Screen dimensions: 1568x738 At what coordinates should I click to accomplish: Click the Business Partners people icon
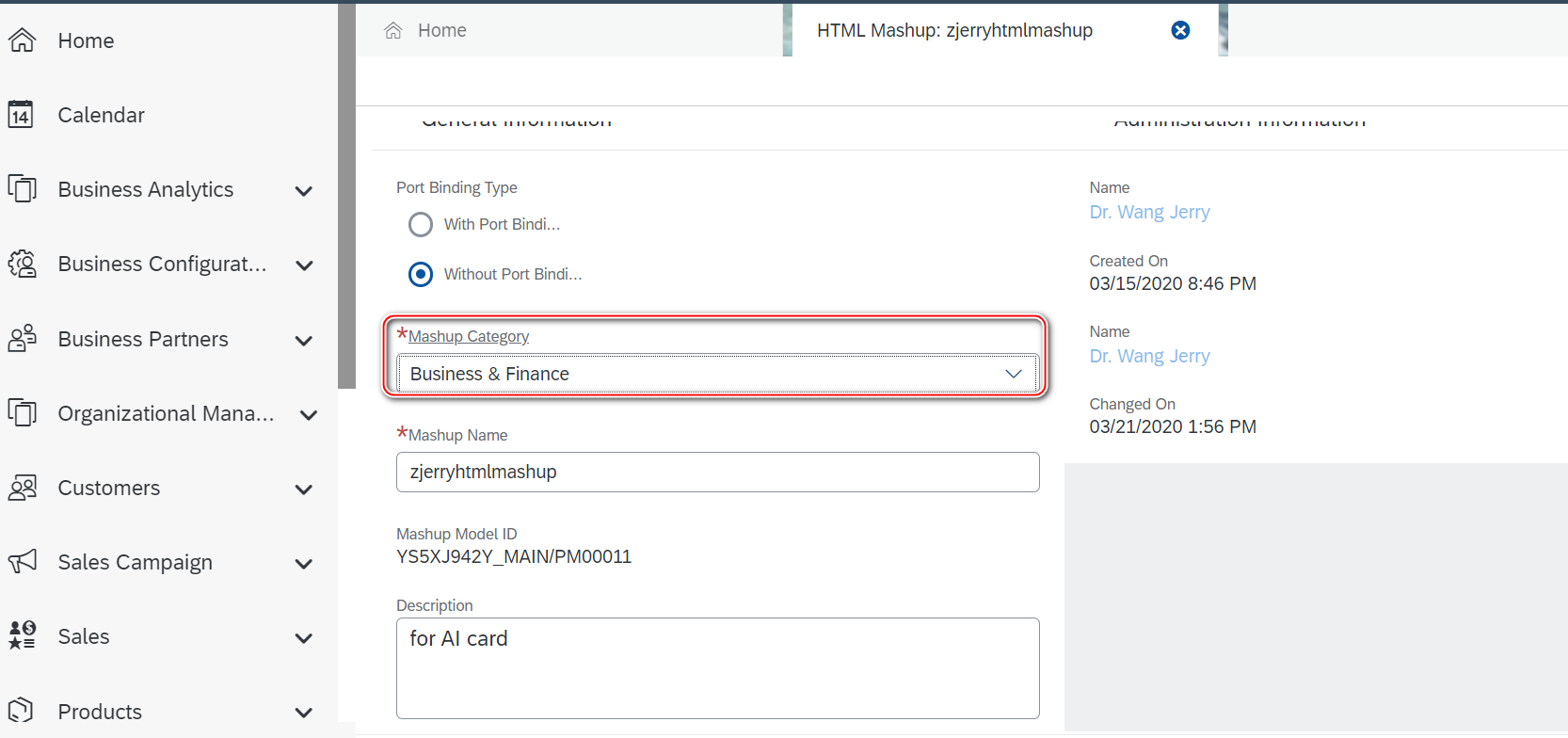[x=22, y=338]
